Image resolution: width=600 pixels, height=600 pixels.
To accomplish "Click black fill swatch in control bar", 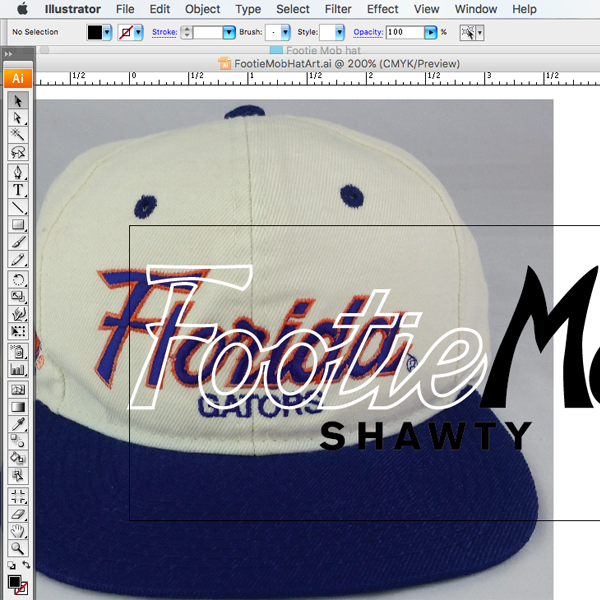I will click(x=95, y=32).
